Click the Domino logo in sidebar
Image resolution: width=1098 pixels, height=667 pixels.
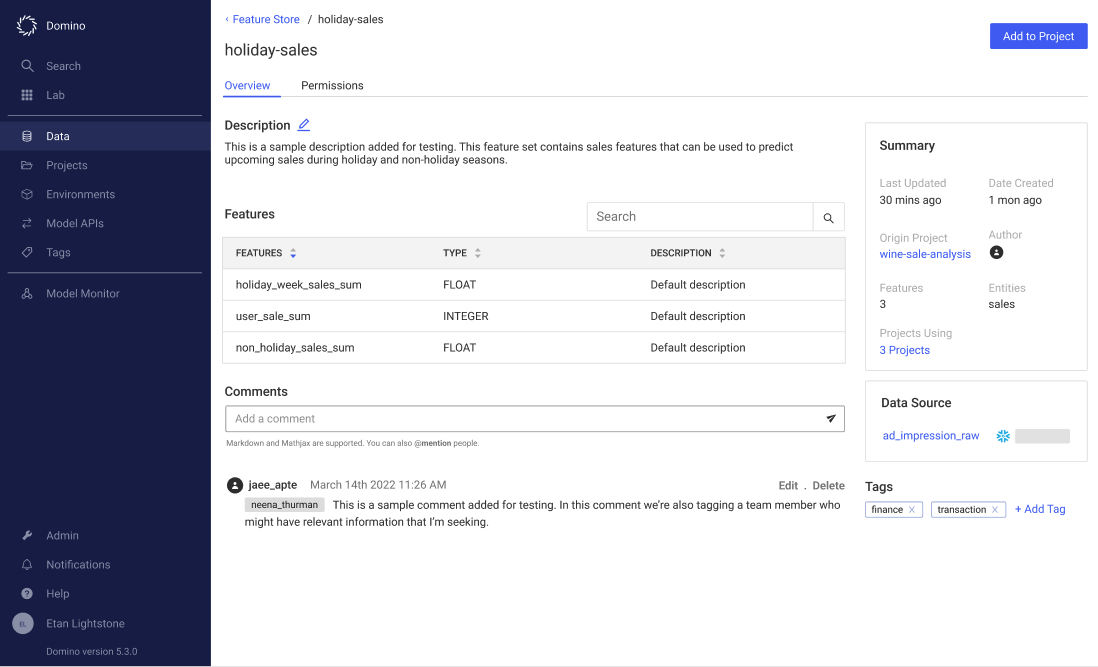click(x=27, y=26)
